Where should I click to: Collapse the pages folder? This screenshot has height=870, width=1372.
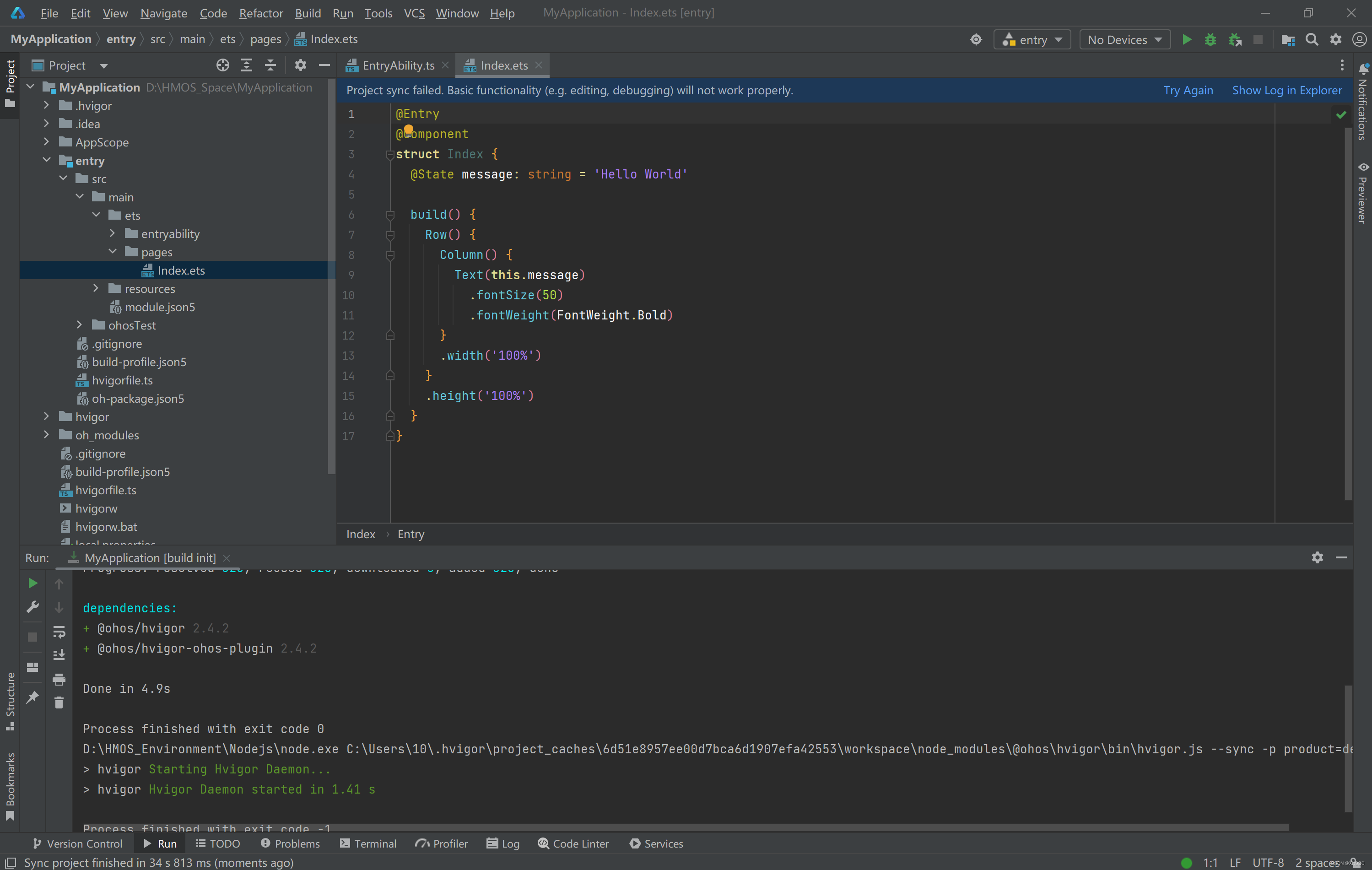[x=112, y=251]
